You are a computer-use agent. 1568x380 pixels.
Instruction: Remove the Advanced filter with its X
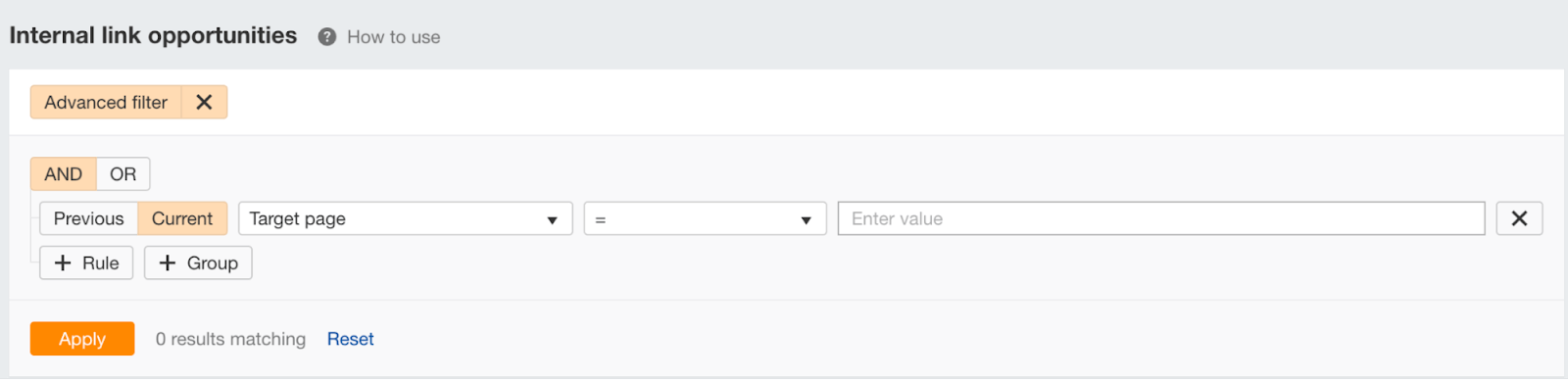(x=204, y=102)
